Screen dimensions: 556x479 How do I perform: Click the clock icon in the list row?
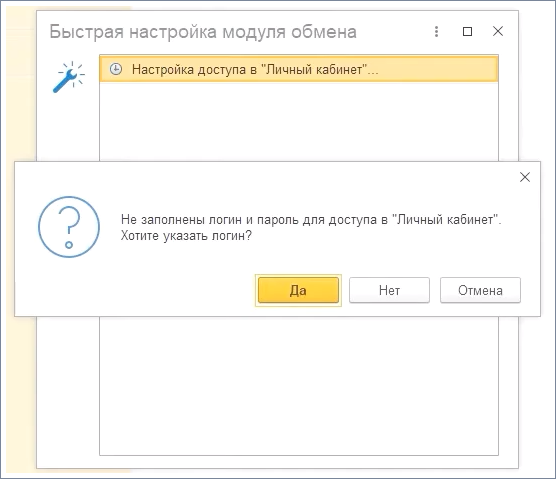(116, 69)
